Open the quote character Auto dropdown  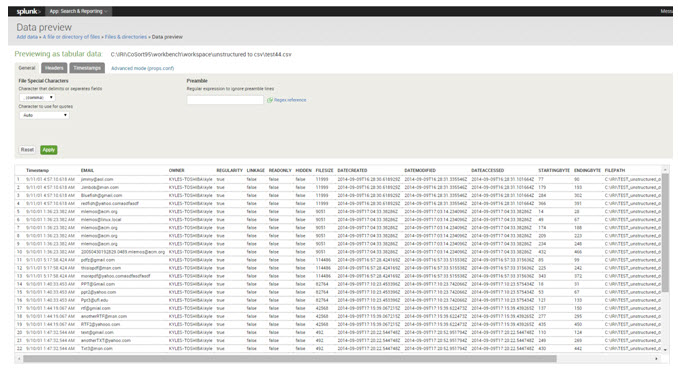point(44,115)
